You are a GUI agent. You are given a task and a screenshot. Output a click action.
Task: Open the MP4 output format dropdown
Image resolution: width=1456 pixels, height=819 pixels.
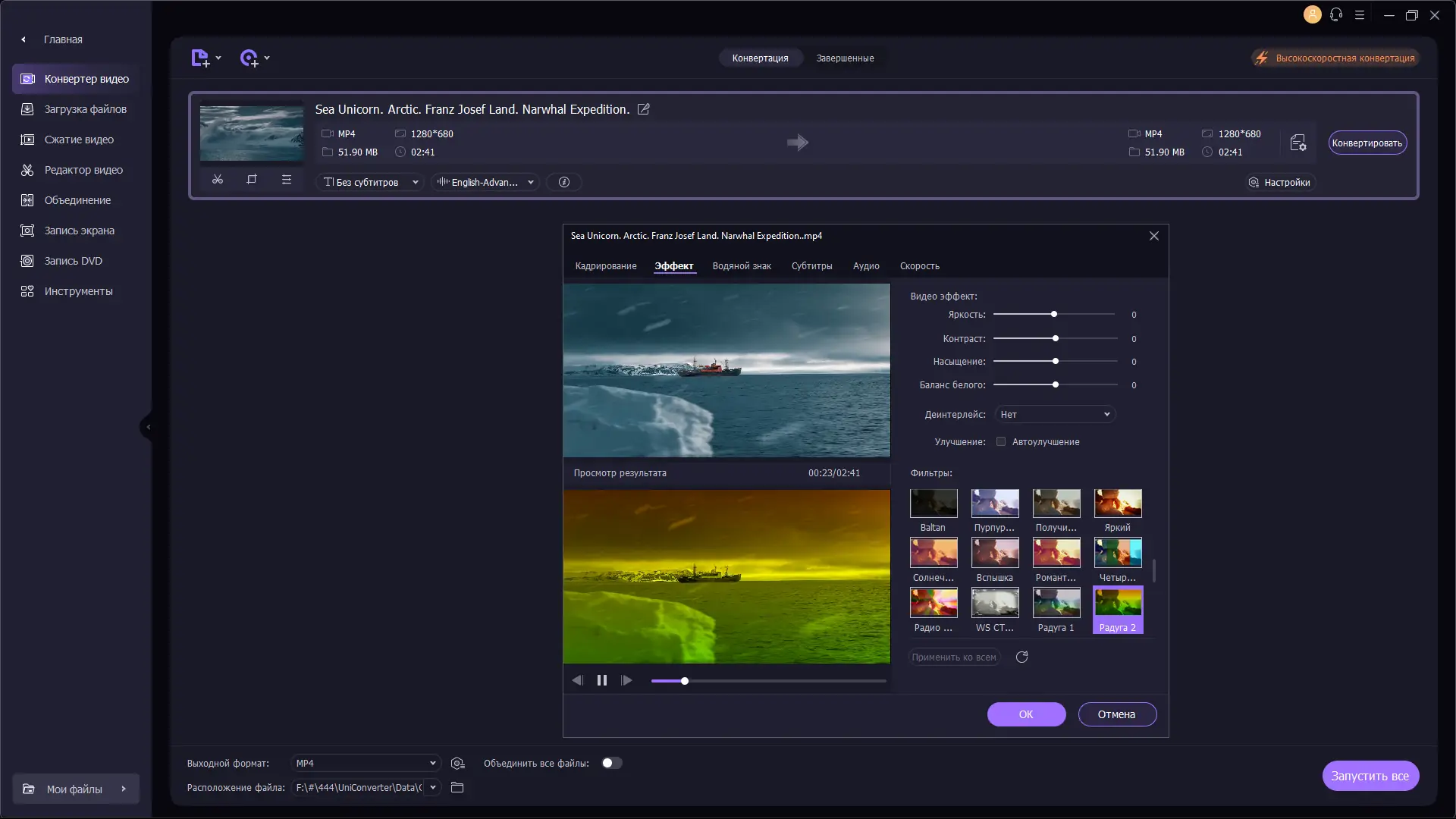point(366,763)
